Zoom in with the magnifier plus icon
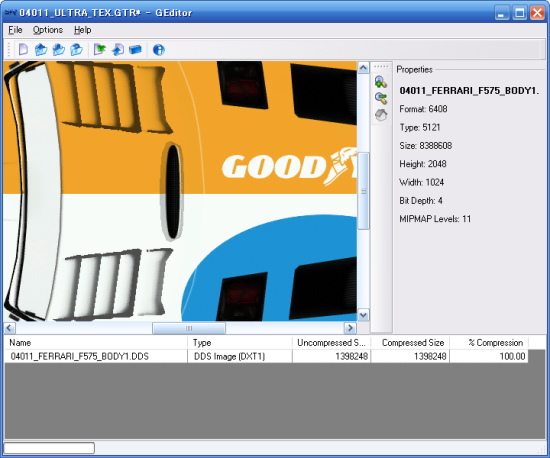This screenshot has width=550, height=458. click(x=381, y=82)
